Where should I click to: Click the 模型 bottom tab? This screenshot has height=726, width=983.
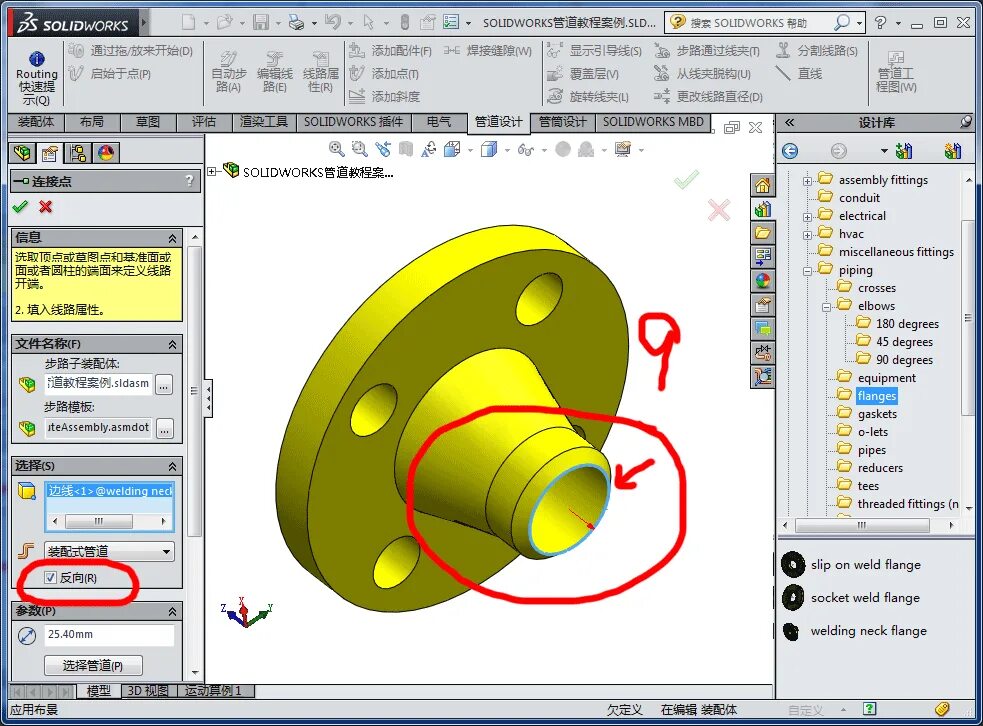(x=98, y=691)
